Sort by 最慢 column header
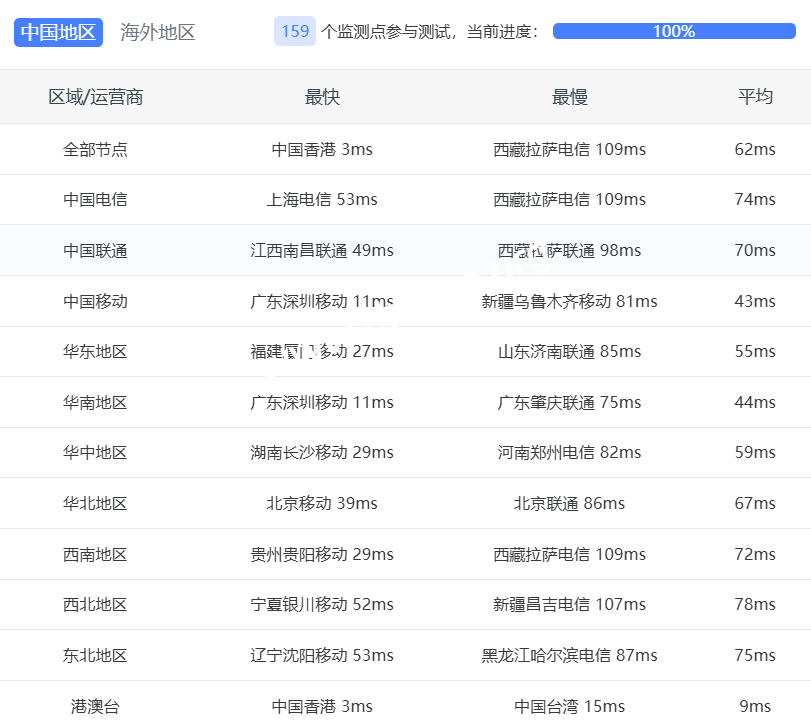The image size is (811, 728). tap(569, 97)
